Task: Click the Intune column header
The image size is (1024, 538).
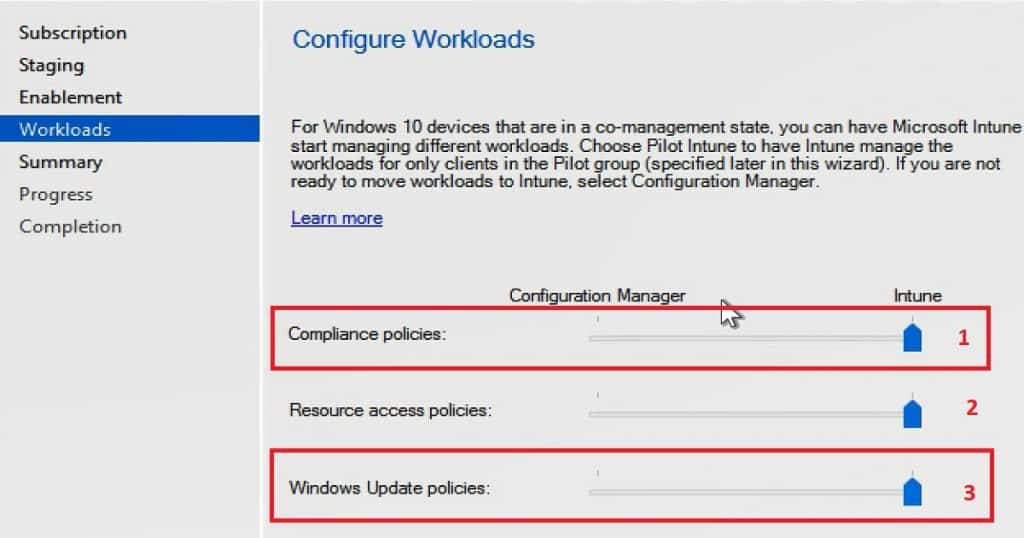Action: coord(917,295)
